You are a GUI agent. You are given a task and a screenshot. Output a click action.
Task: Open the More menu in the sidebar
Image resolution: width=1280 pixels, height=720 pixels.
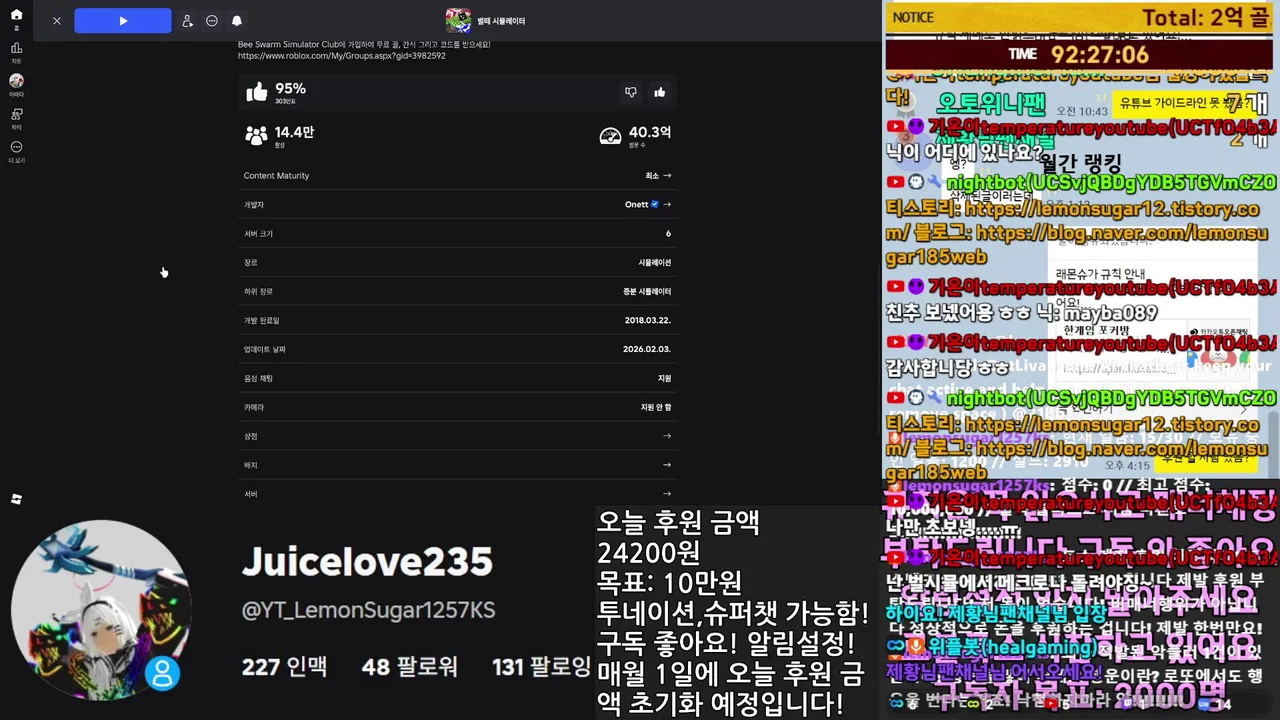pos(16,151)
